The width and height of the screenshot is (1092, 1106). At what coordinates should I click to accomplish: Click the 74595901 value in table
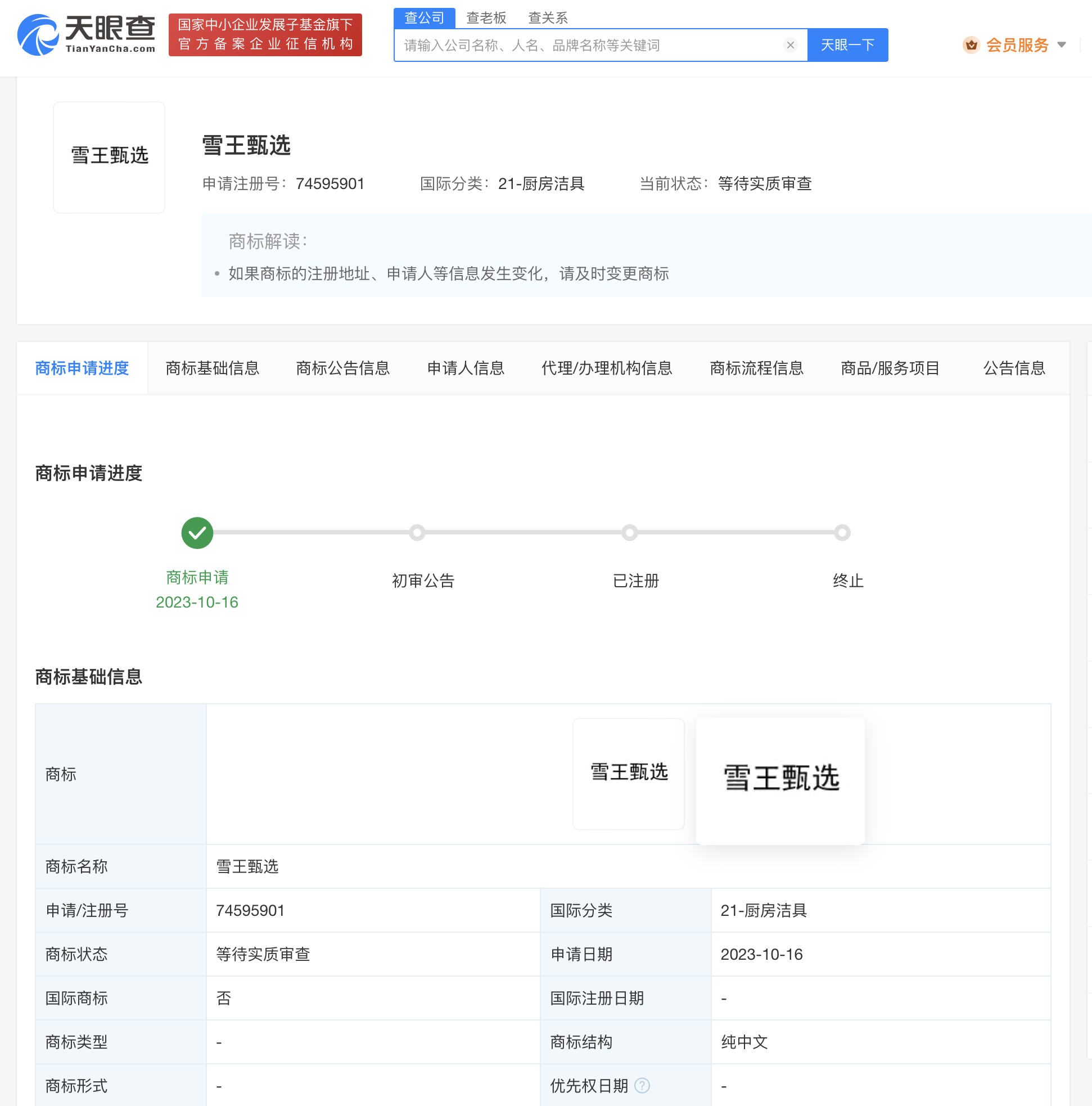(250, 910)
